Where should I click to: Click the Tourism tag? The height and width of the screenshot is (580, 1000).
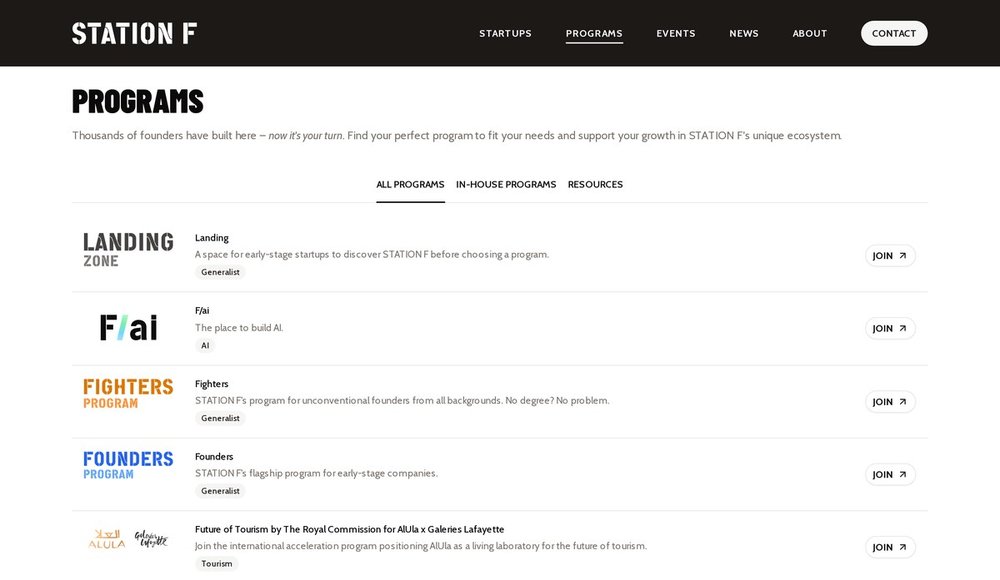(217, 564)
